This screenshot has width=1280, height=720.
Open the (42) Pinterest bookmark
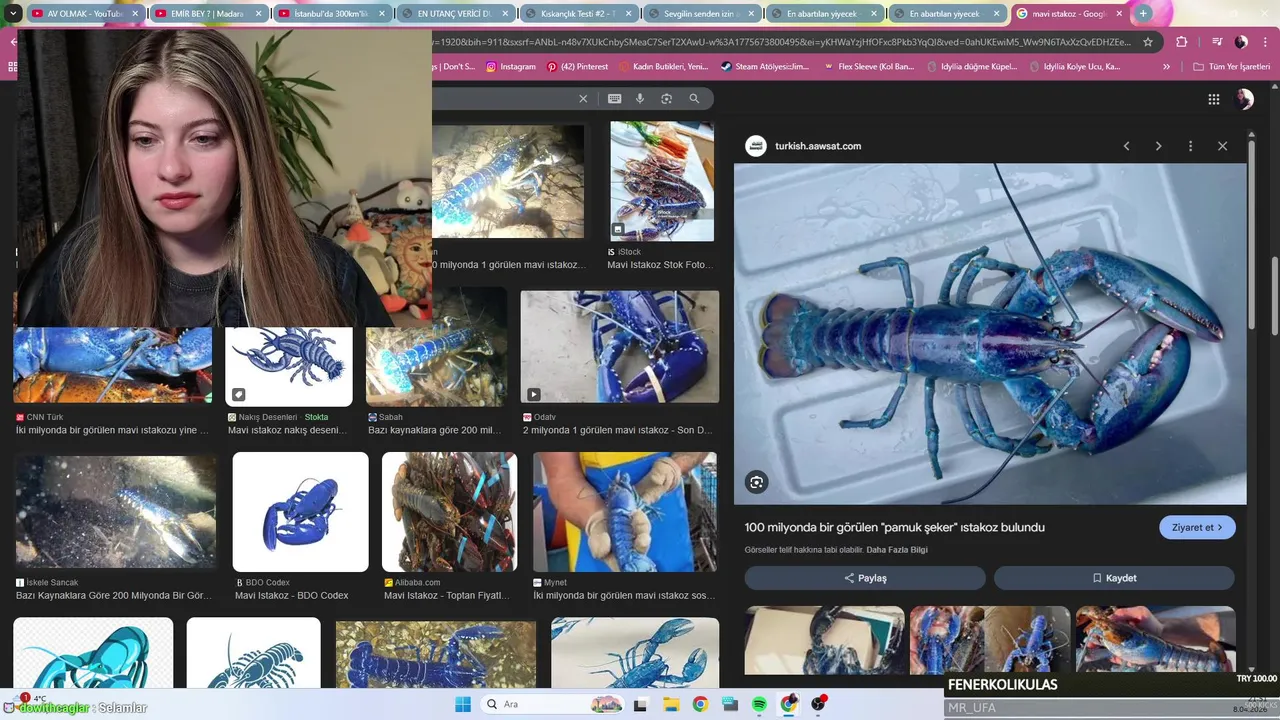(577, 67)
